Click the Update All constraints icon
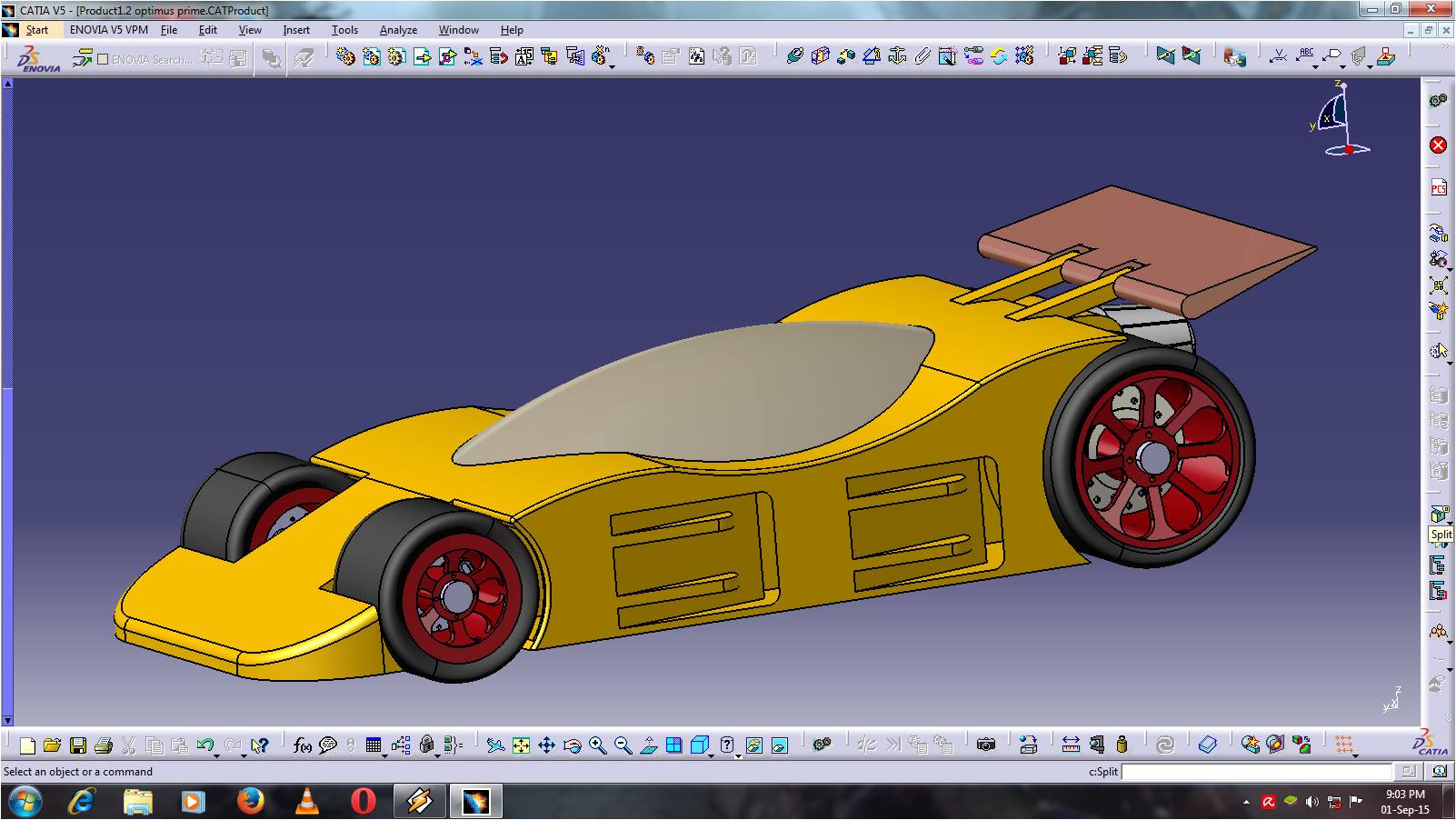Screen dimensions: 1456x820 click(999, 56)
